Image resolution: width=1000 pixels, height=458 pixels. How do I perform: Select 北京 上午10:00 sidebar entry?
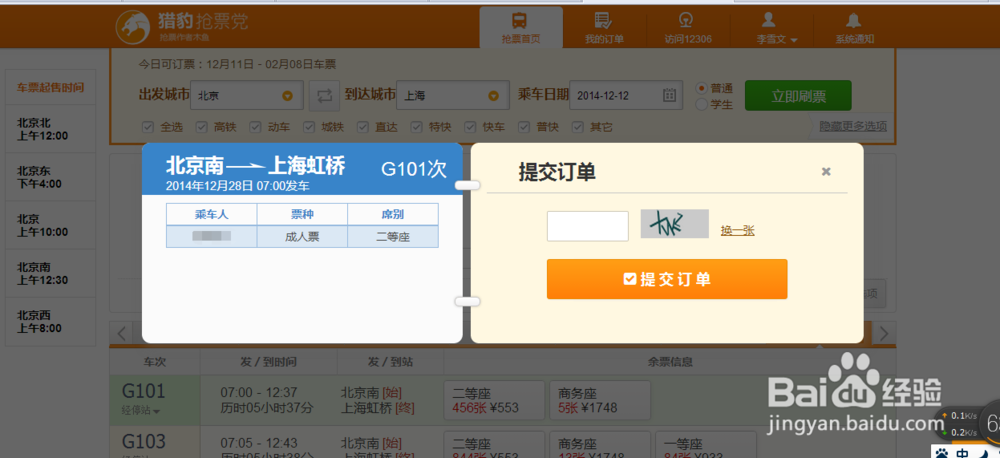click(50, 225)
